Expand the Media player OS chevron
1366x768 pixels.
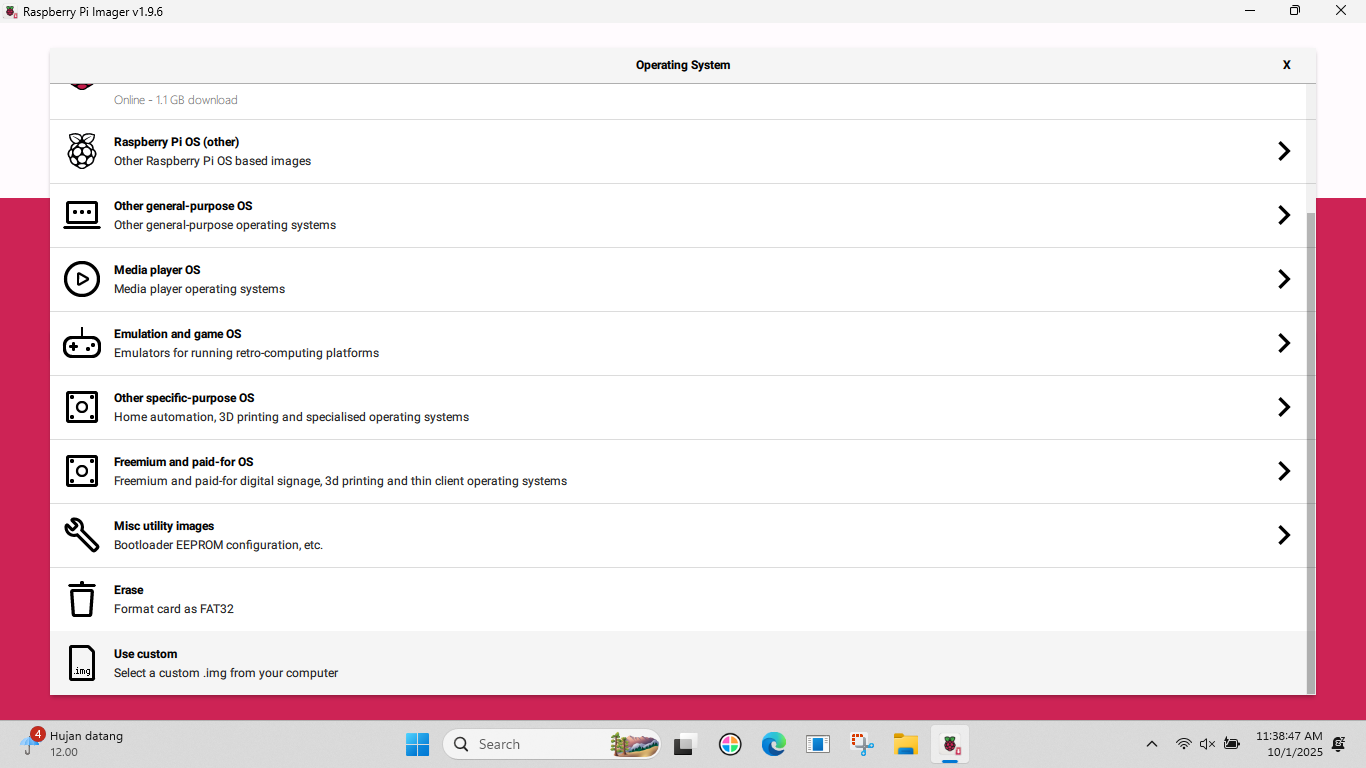pyautogui.click(x=1284, y=279)
